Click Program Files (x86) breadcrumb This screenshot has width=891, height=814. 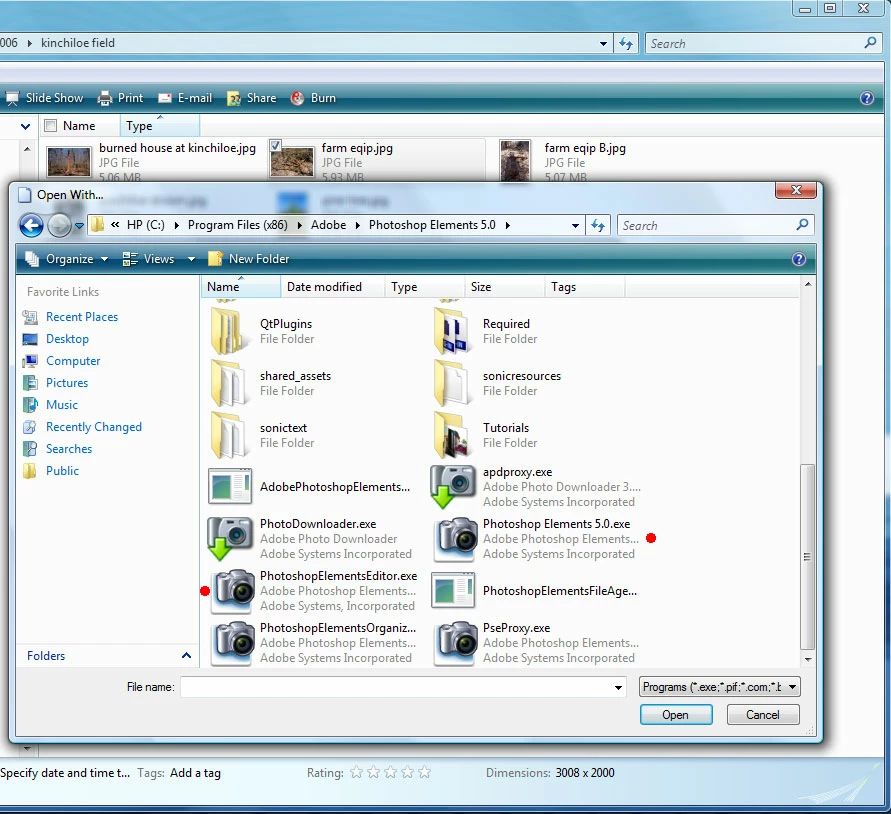tap(238, 225)
